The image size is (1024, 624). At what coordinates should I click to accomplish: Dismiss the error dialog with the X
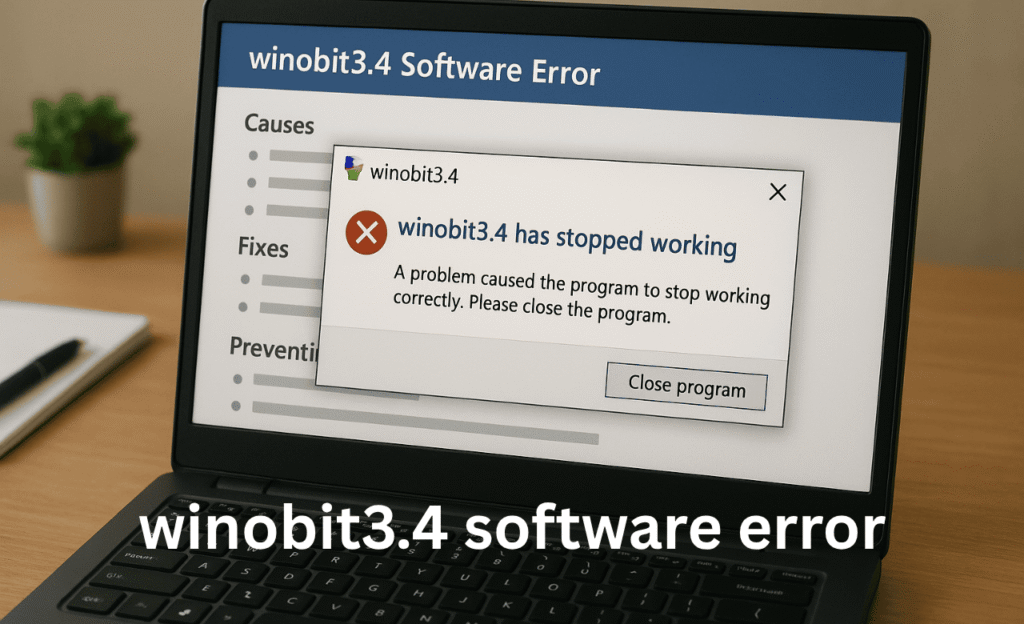(x=778, y=192)
